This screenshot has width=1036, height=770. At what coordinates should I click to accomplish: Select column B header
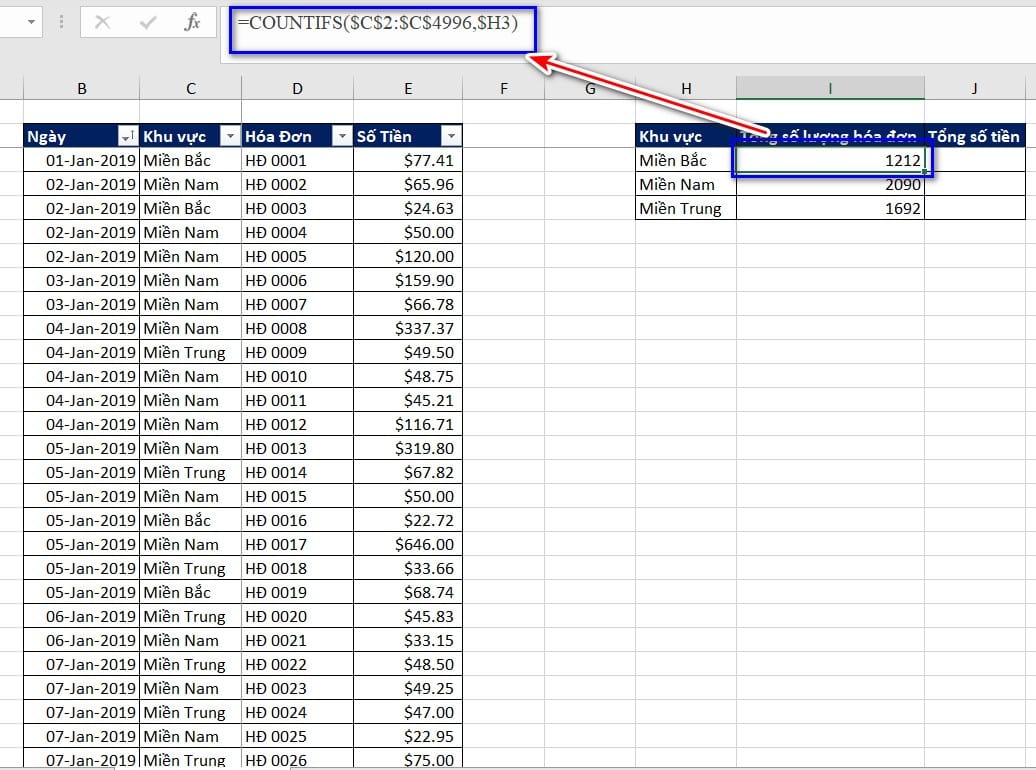[81, 89]
